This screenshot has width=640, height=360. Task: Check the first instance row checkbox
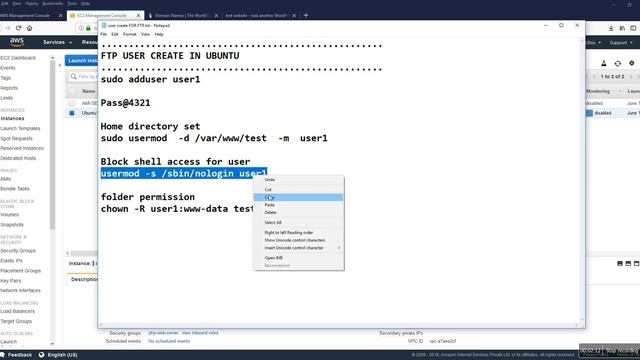[72, 103]
